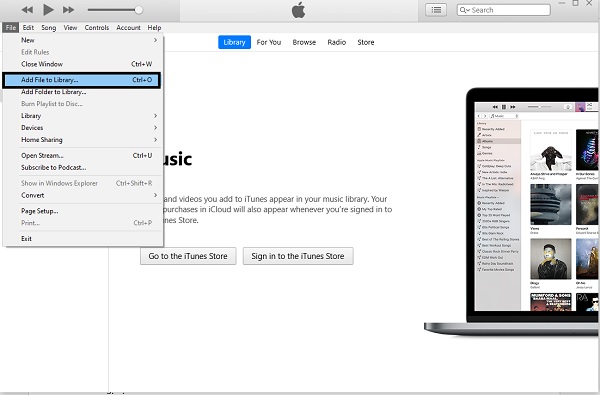This screenshot has height=395, width=600.
Task: Open the Account menu
Action: click(129, 28)
